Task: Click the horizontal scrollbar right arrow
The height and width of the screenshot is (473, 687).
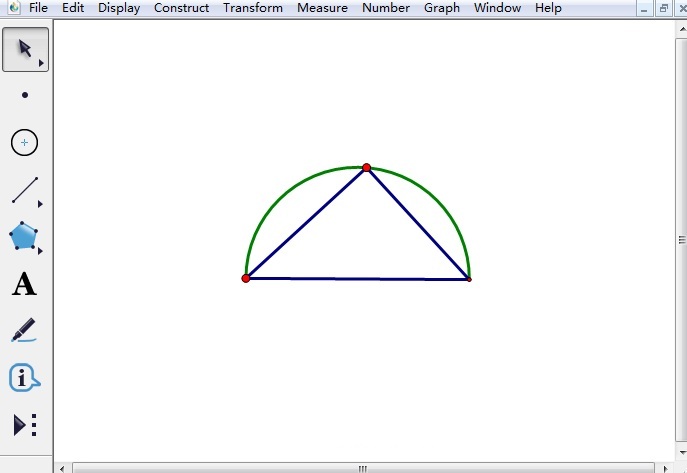Action: point(665,469)
